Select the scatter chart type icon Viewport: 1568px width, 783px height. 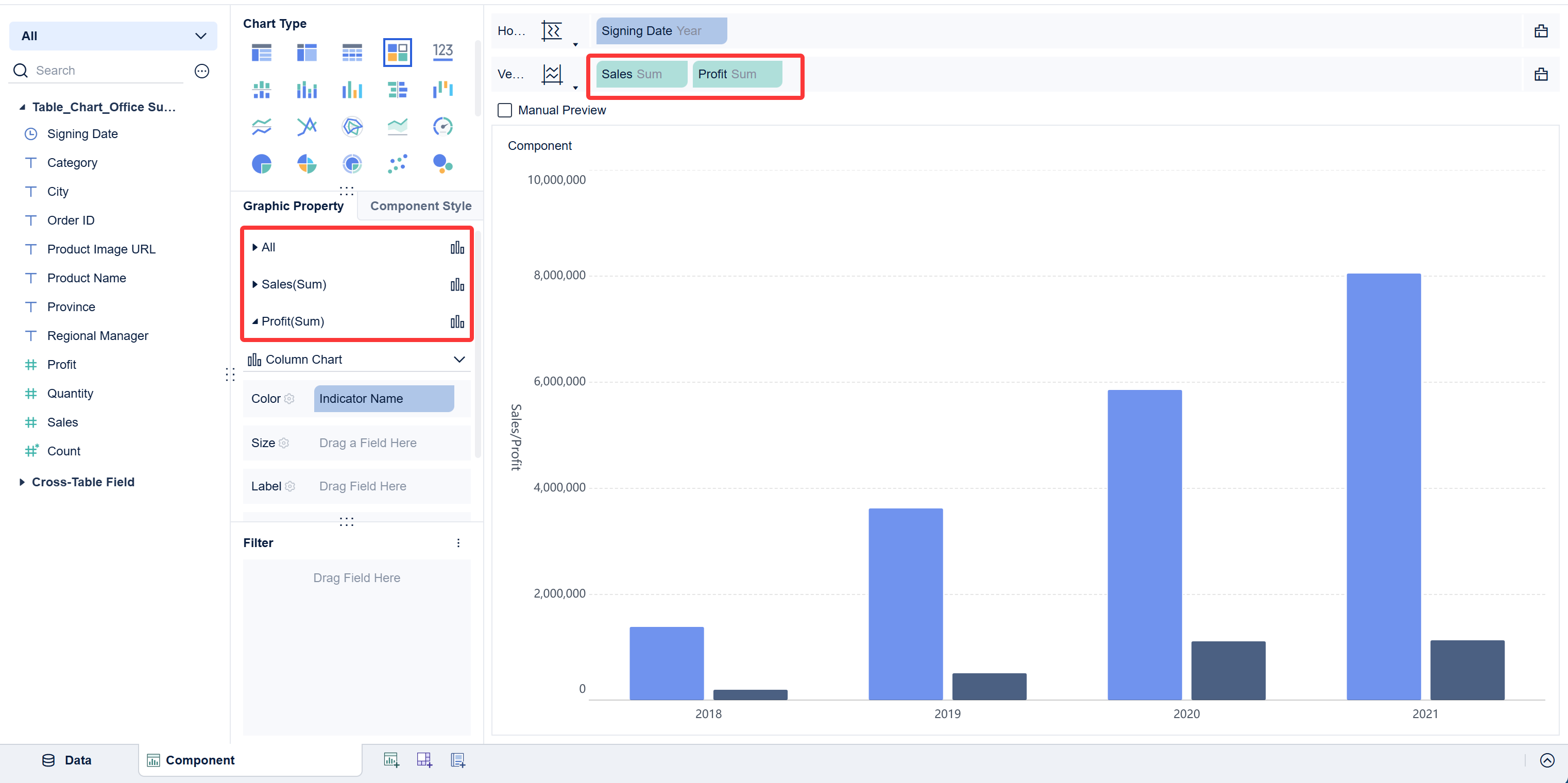tap(398, 163)
